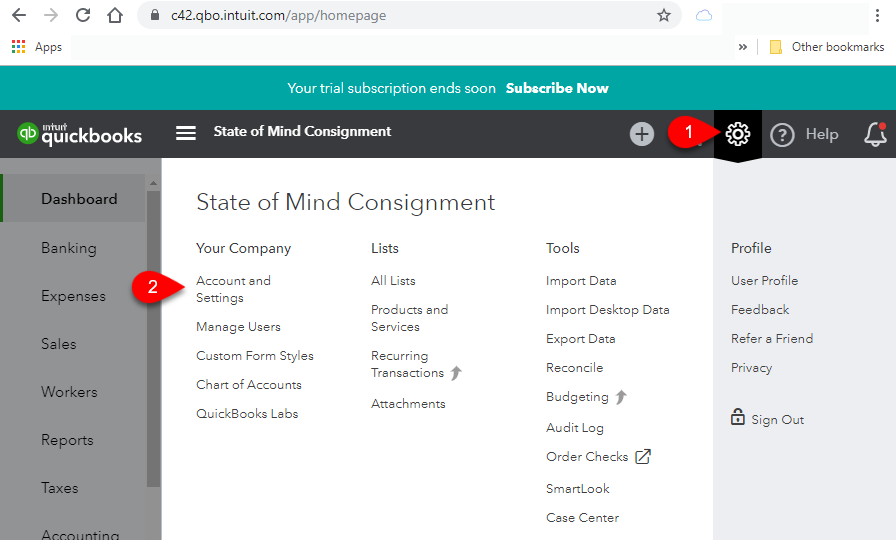The height and width of the screenshot is (540, 896).
Task: Open Account and Settings link
Action: click(233, 289)
